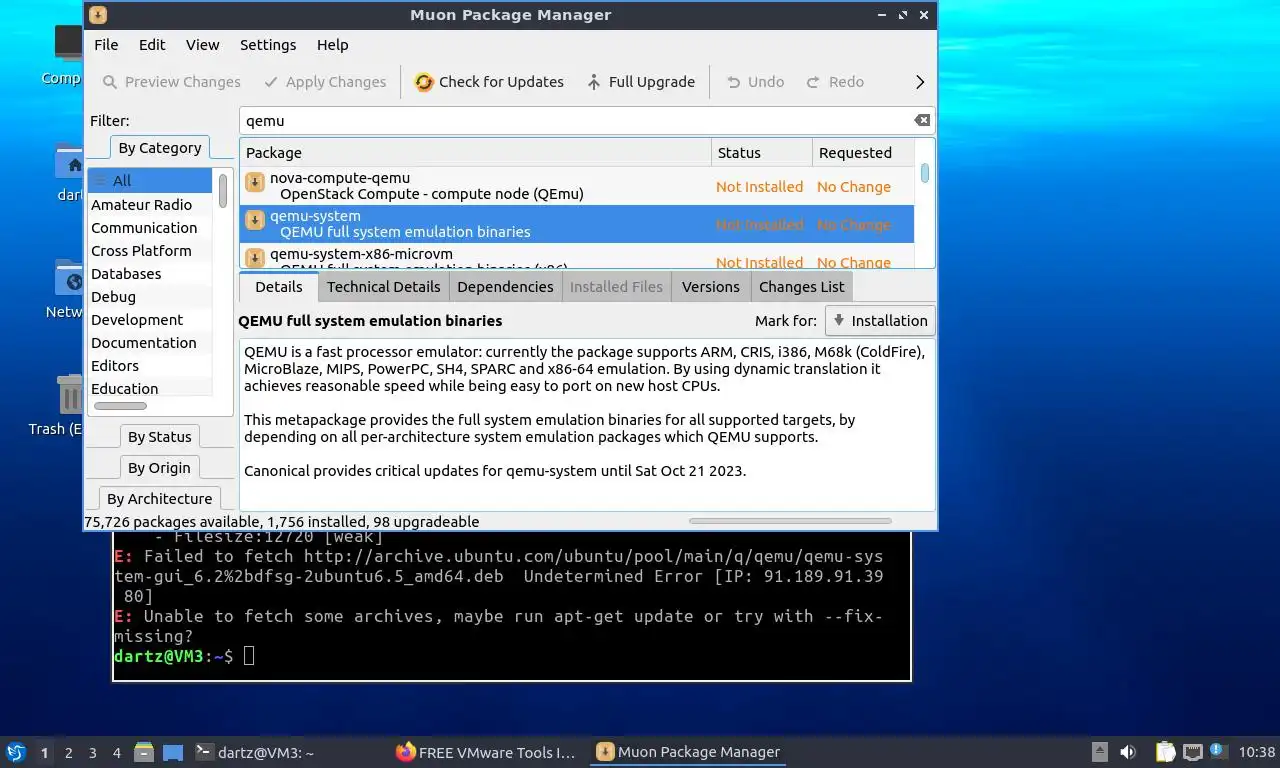The height and width of the screenshot is (768, 1280).
Task: Click Apply Changes in the toolbar
Action: click(325, 82)
